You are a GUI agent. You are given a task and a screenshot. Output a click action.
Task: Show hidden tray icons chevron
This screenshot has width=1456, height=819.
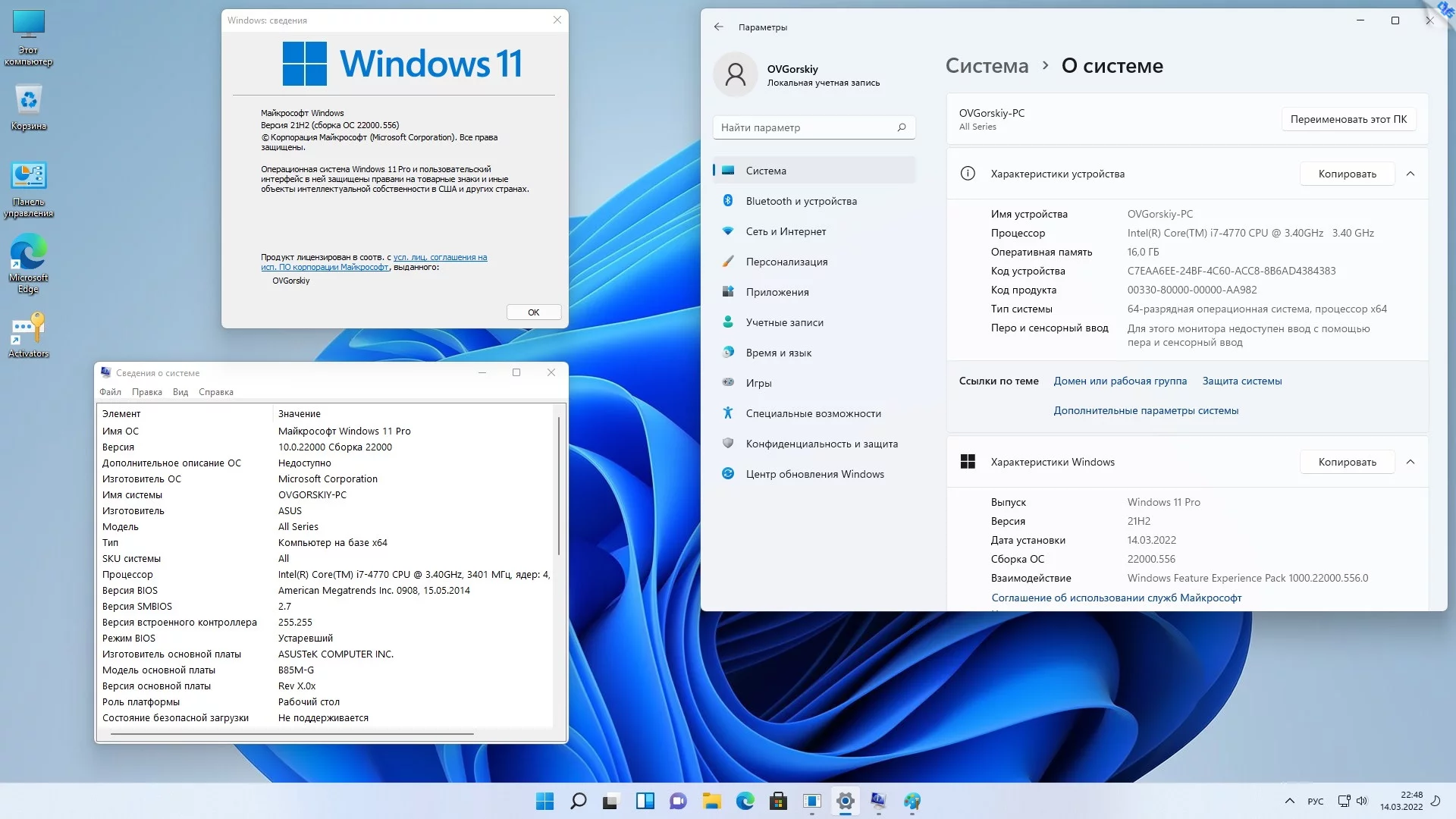(x=1289, y=801)
